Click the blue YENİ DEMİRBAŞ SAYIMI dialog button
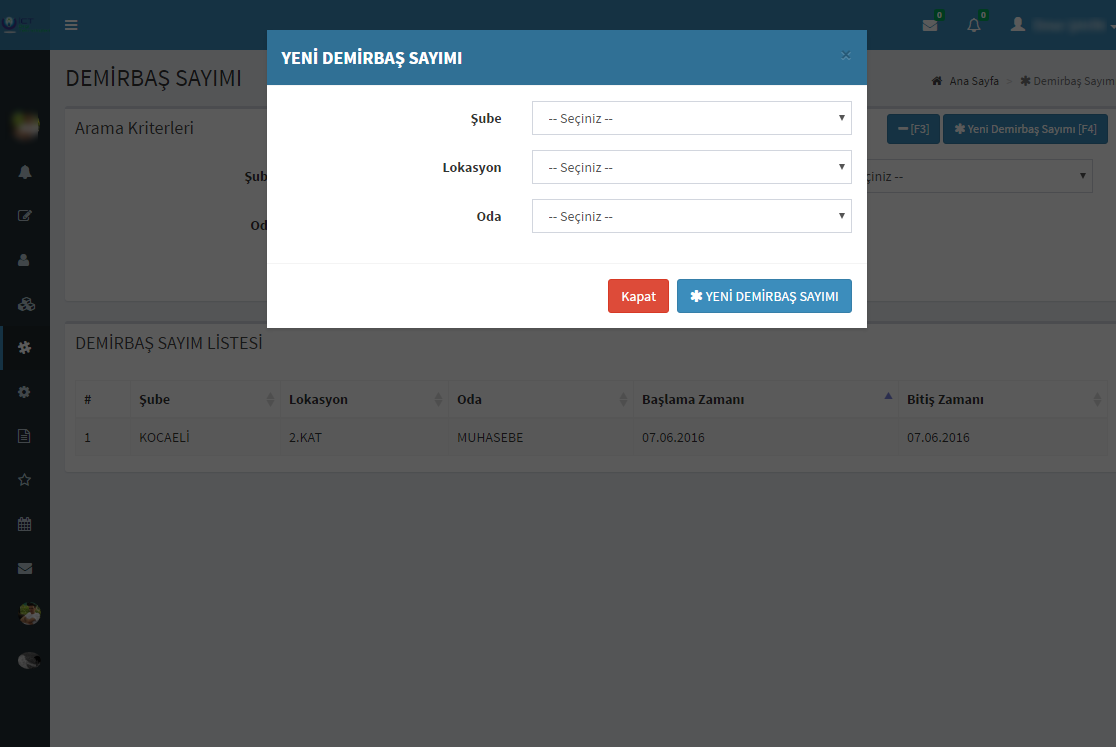 (764, 296)
